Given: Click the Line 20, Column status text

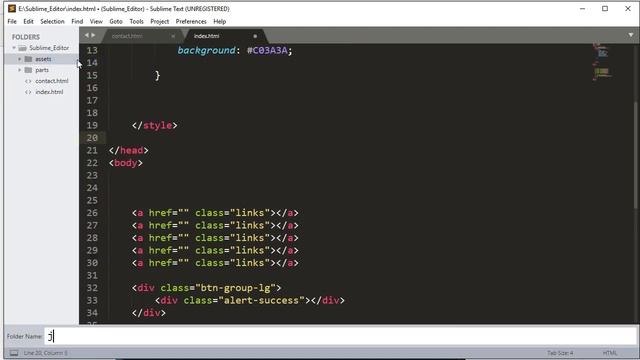Looking at the screenshot, I should (46, 353).
